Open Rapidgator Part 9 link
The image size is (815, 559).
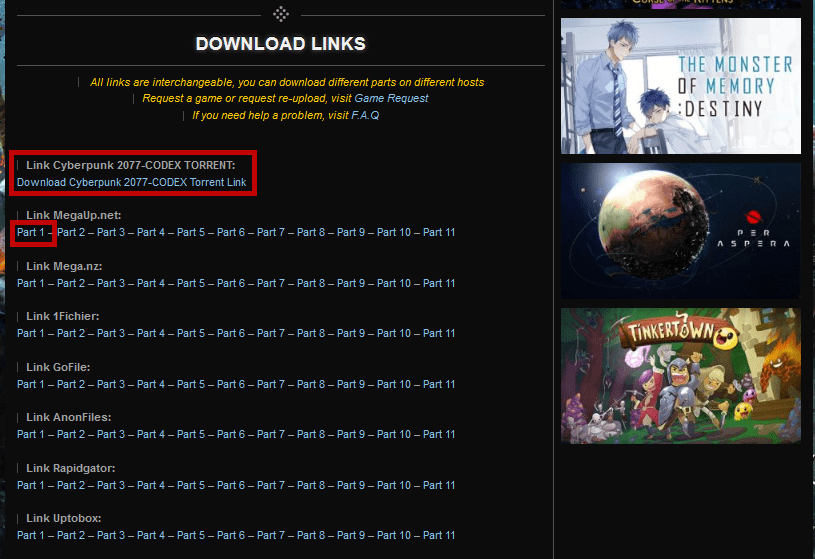pos(351,485)
